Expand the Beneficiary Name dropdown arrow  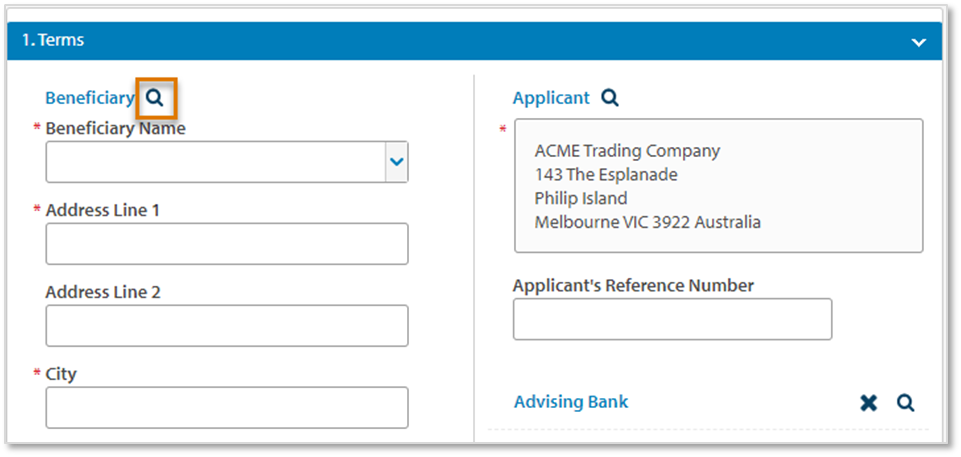pyautogui.click(x=397, y=162)
